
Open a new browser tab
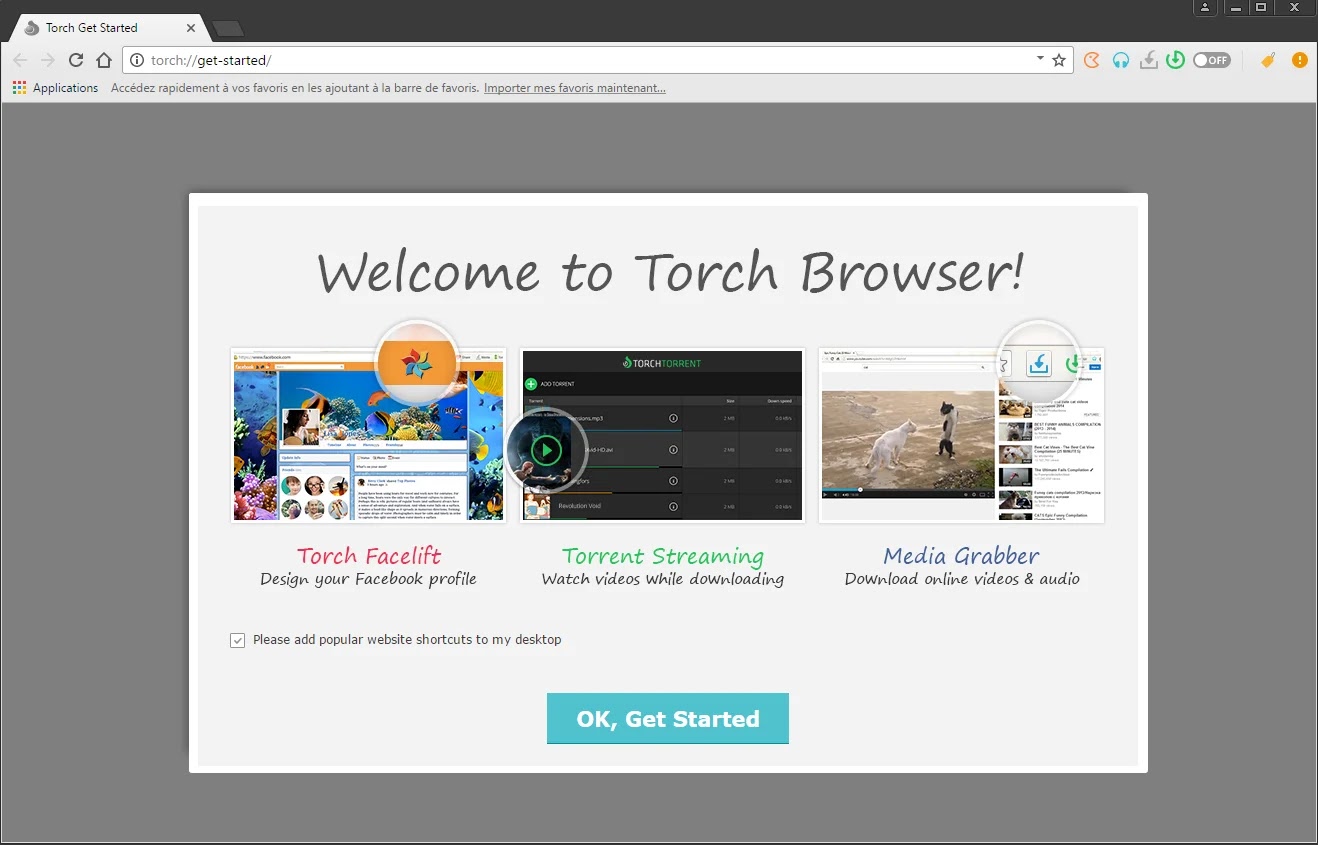[228, 27]
